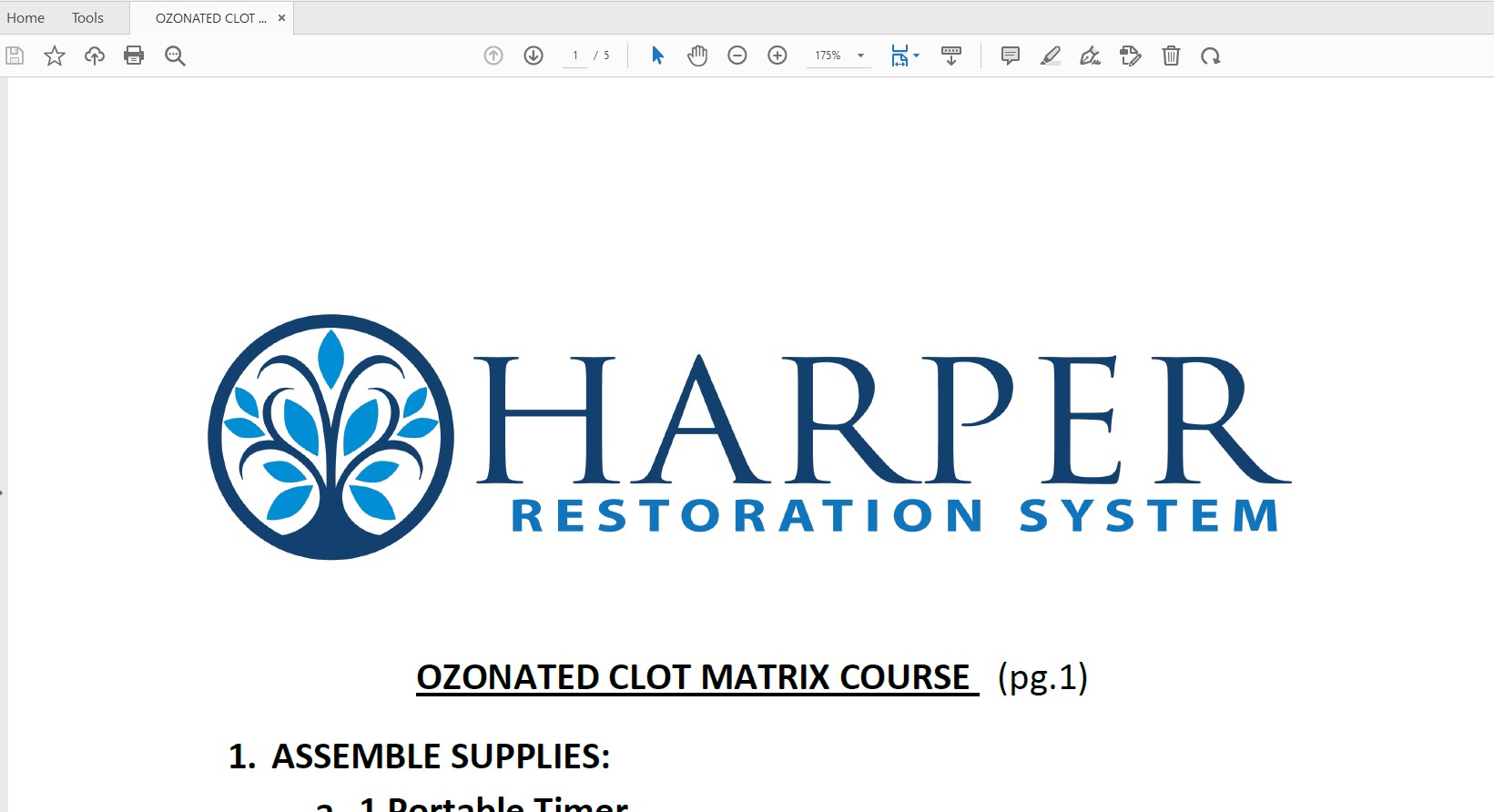Open the Sign document pen icon
Image resolution: width=1494 pixels, height=812 pixels.
pos(1091,56)
